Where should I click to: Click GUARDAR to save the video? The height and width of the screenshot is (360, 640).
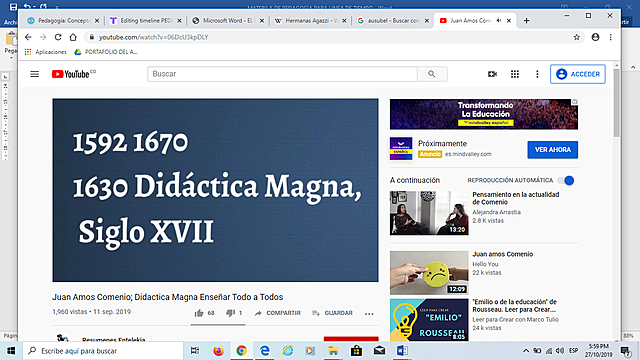(x=332, y=313)
